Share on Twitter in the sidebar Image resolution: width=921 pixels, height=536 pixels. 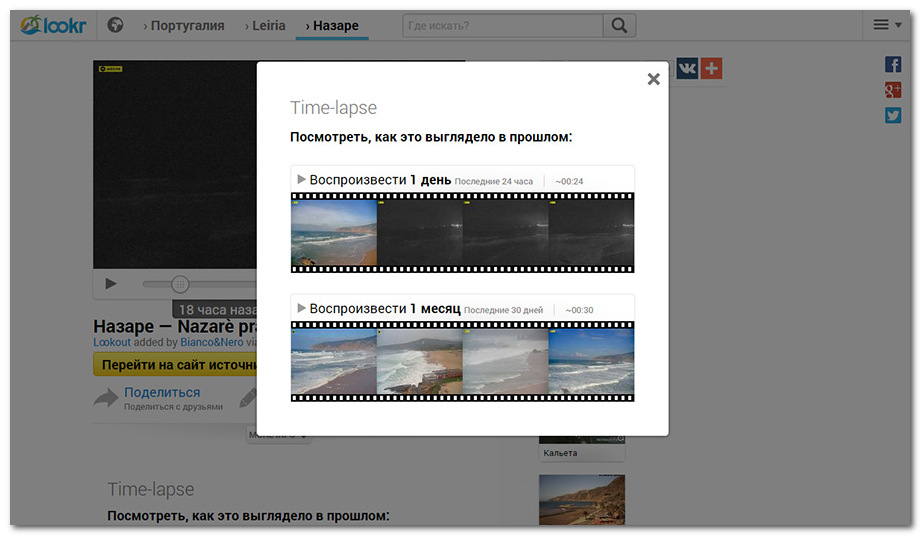pos(893,115)
